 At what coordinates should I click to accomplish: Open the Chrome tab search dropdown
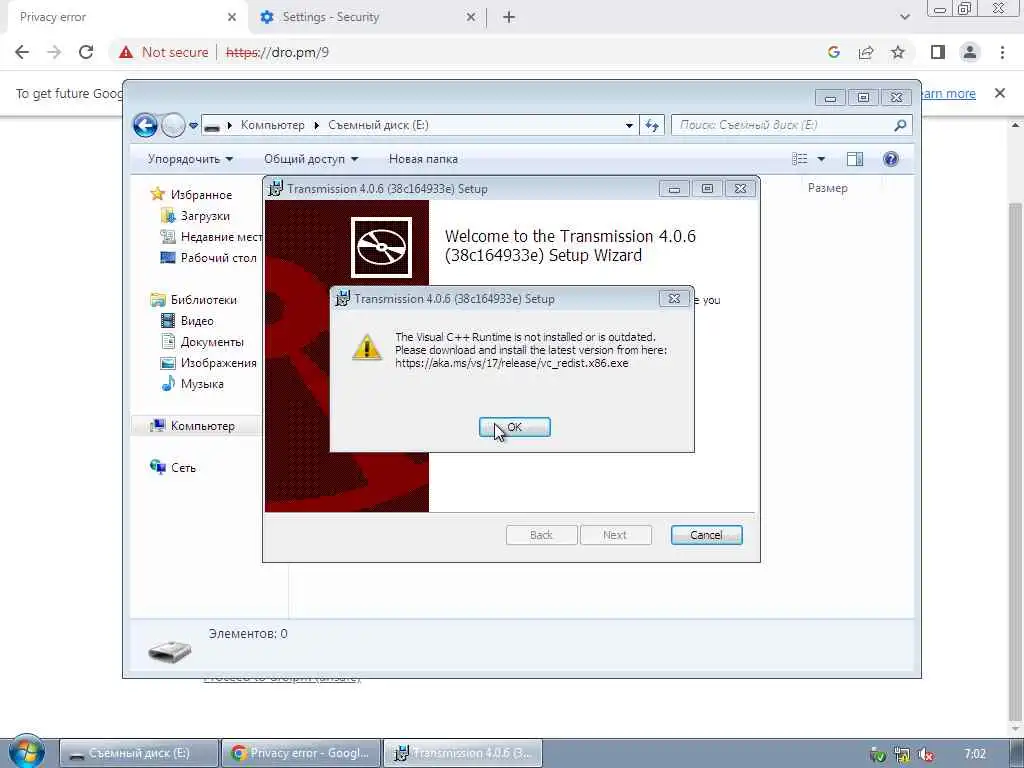point(904,17)
